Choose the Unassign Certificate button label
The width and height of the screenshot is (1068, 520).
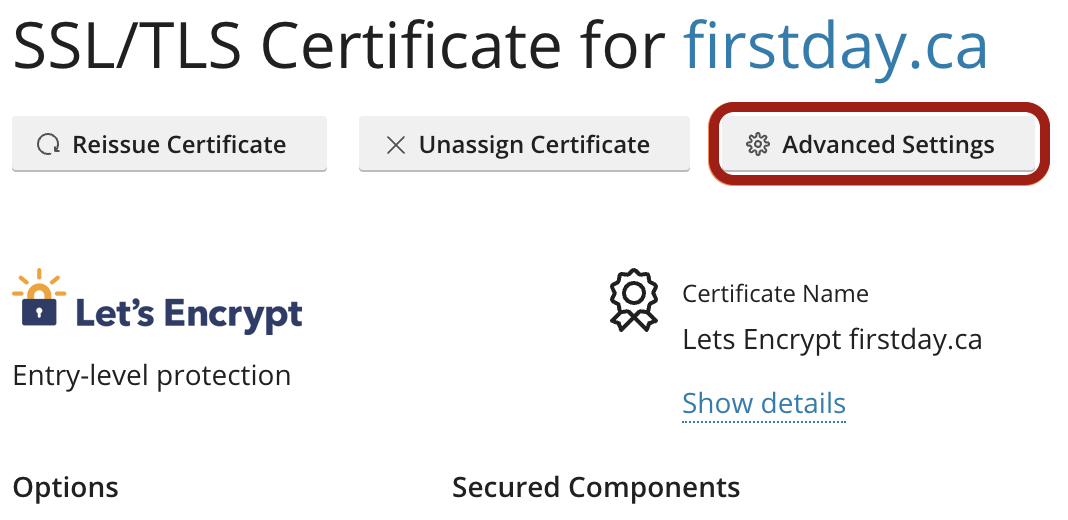pos(534,144)
